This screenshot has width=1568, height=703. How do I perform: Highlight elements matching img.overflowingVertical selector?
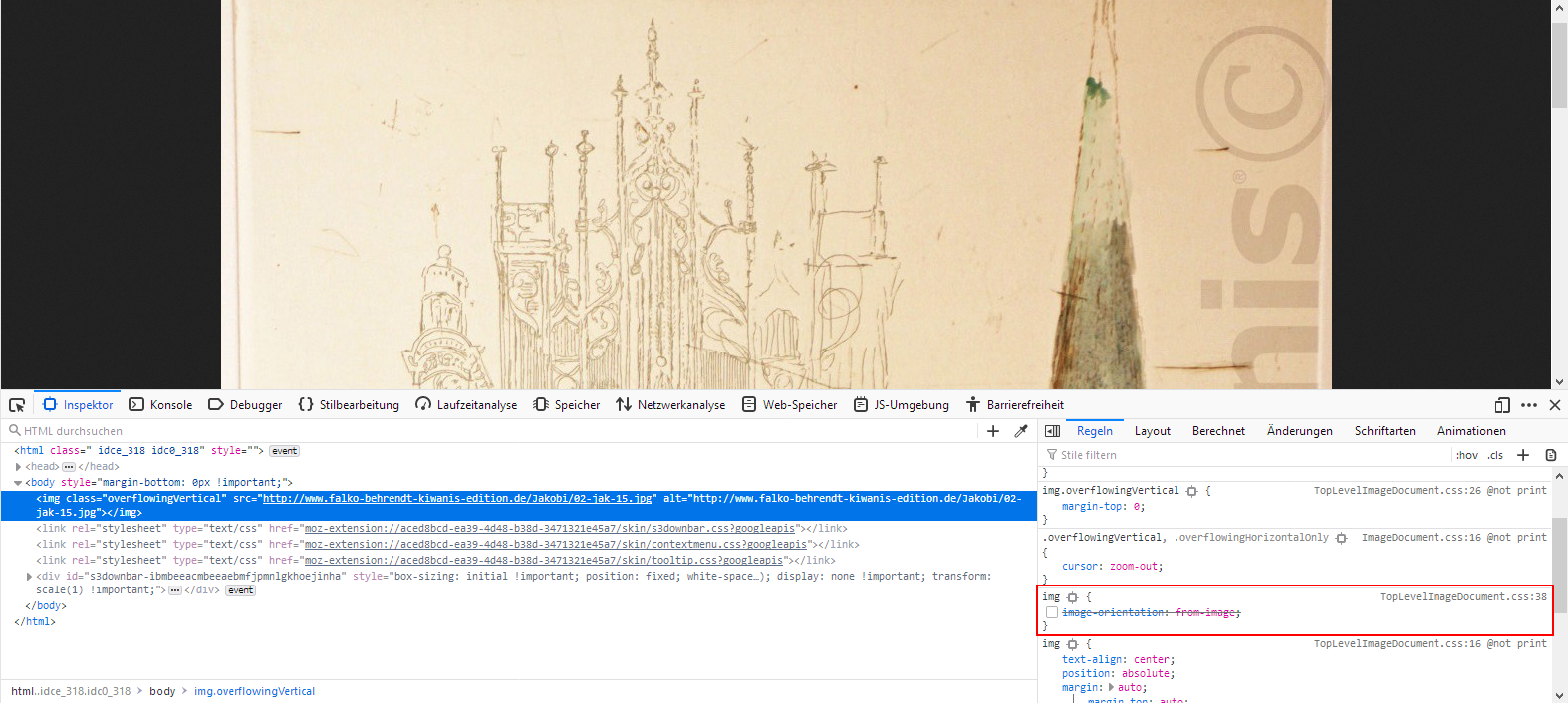click(1191, 491)
